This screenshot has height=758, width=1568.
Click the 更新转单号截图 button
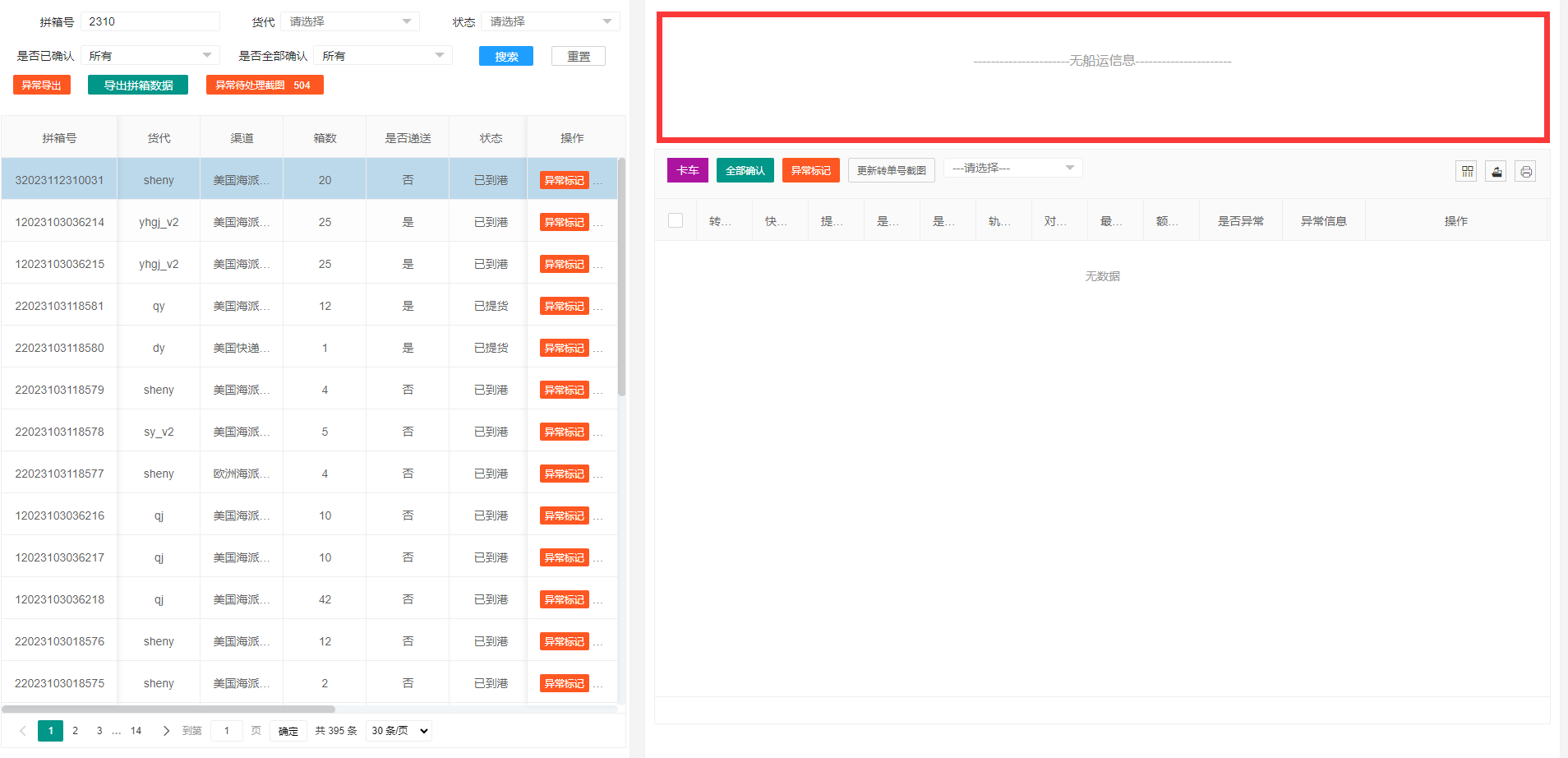892,170
